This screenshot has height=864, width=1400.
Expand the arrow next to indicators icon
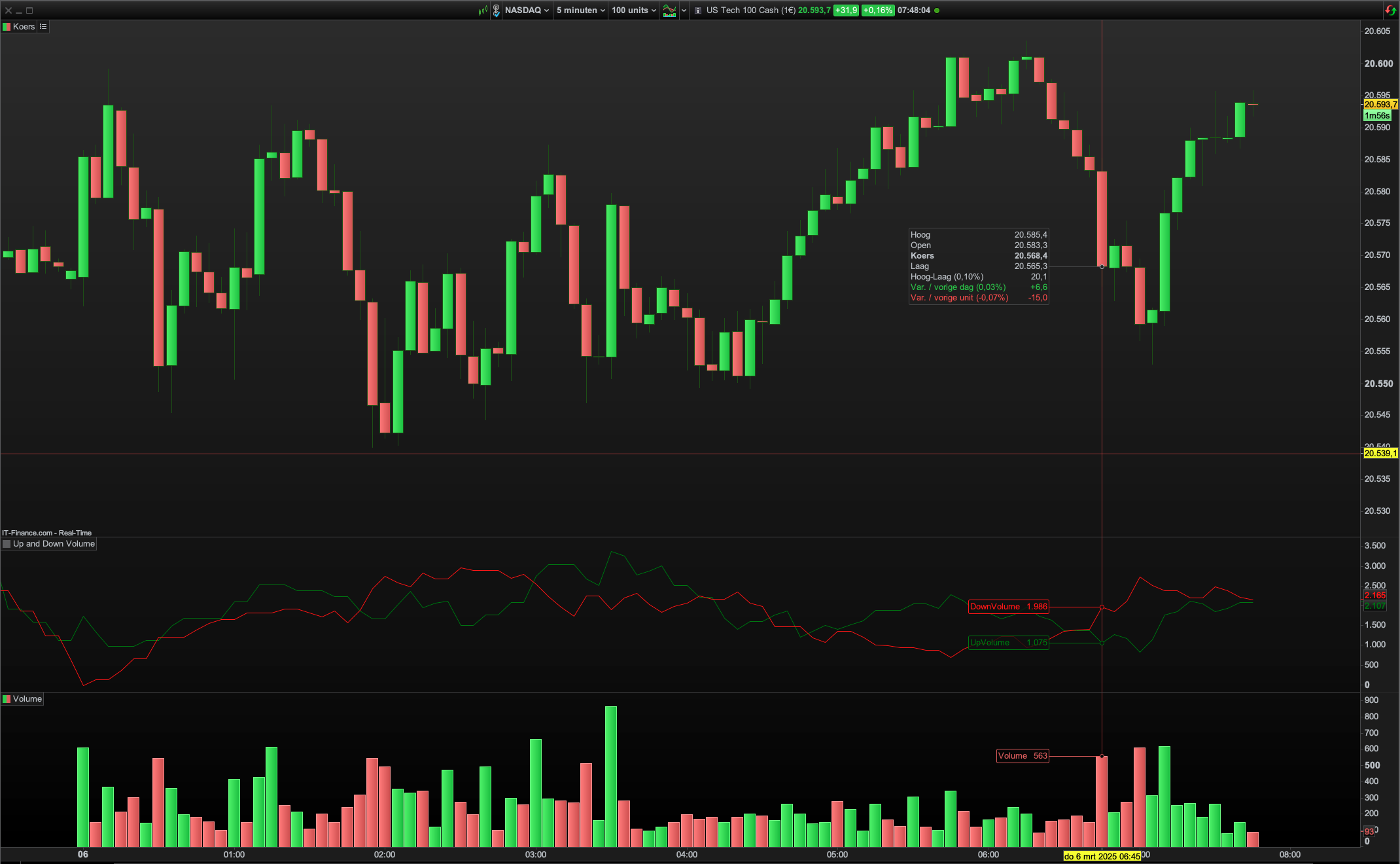click(684, 10)
